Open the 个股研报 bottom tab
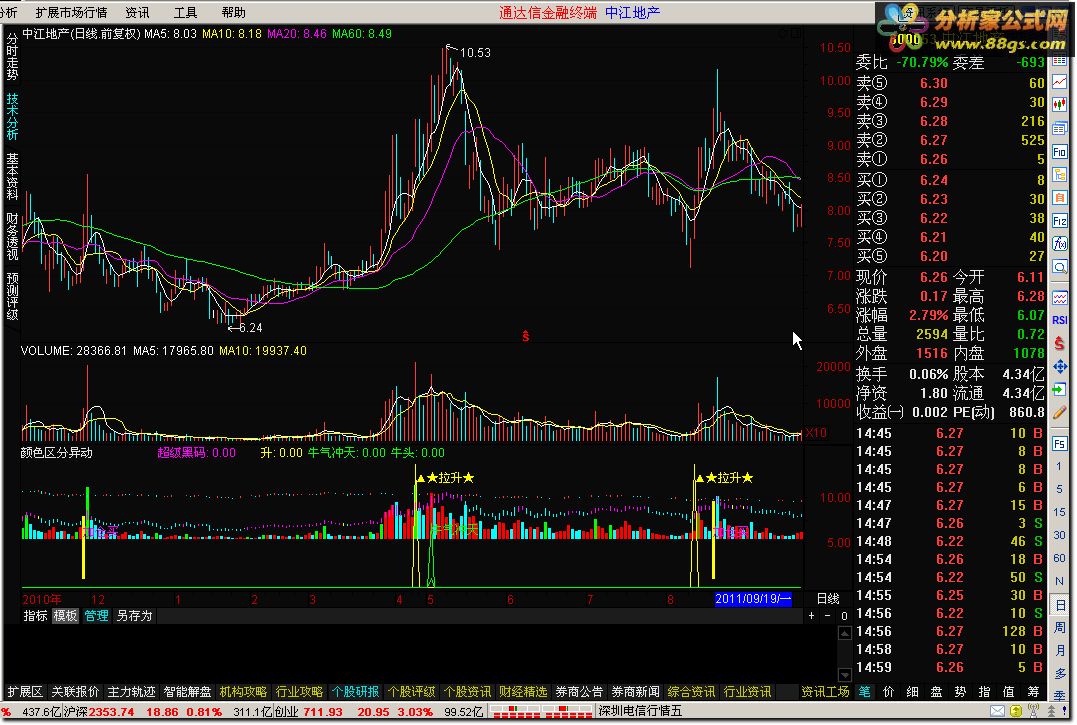This screenshot has width=1077, height=725. 355,692
